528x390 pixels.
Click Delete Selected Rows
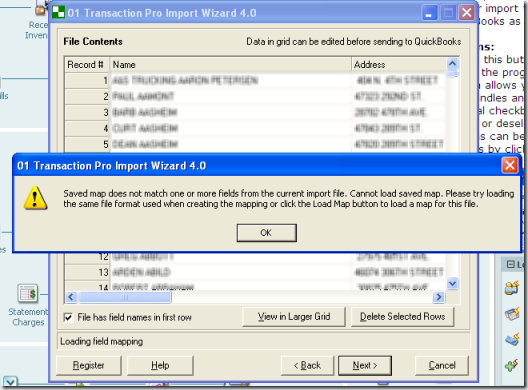click(402, 317)
